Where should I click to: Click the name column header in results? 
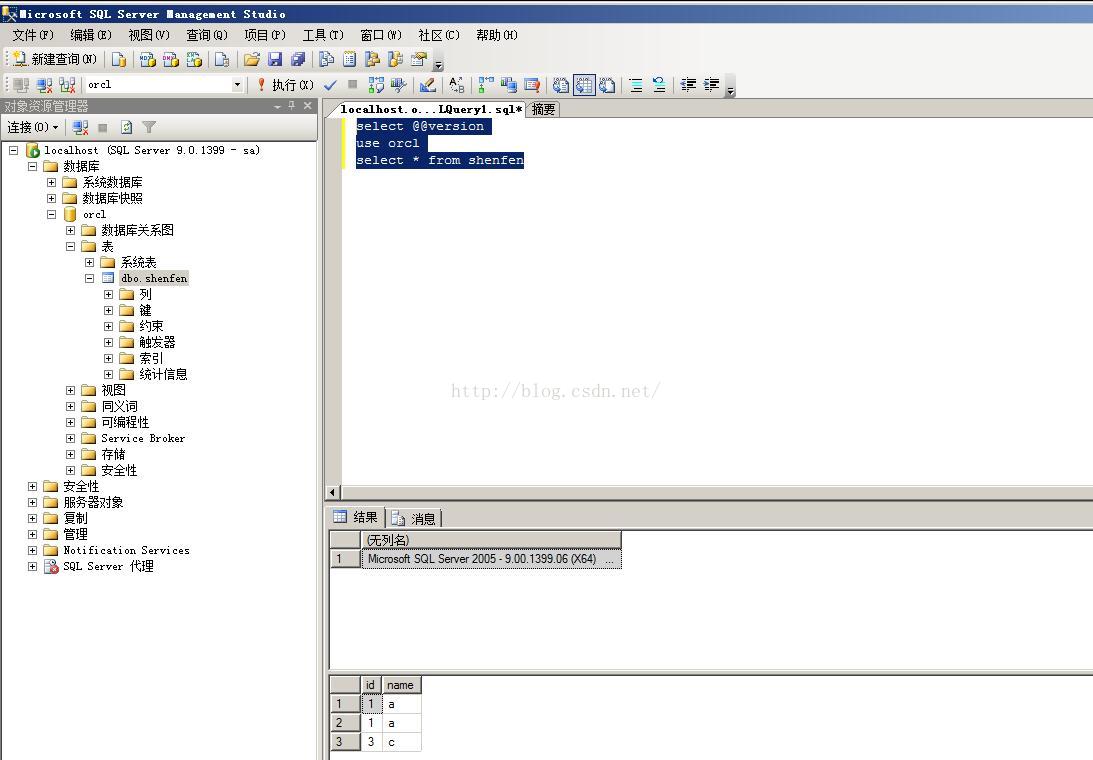pos(400,685)
